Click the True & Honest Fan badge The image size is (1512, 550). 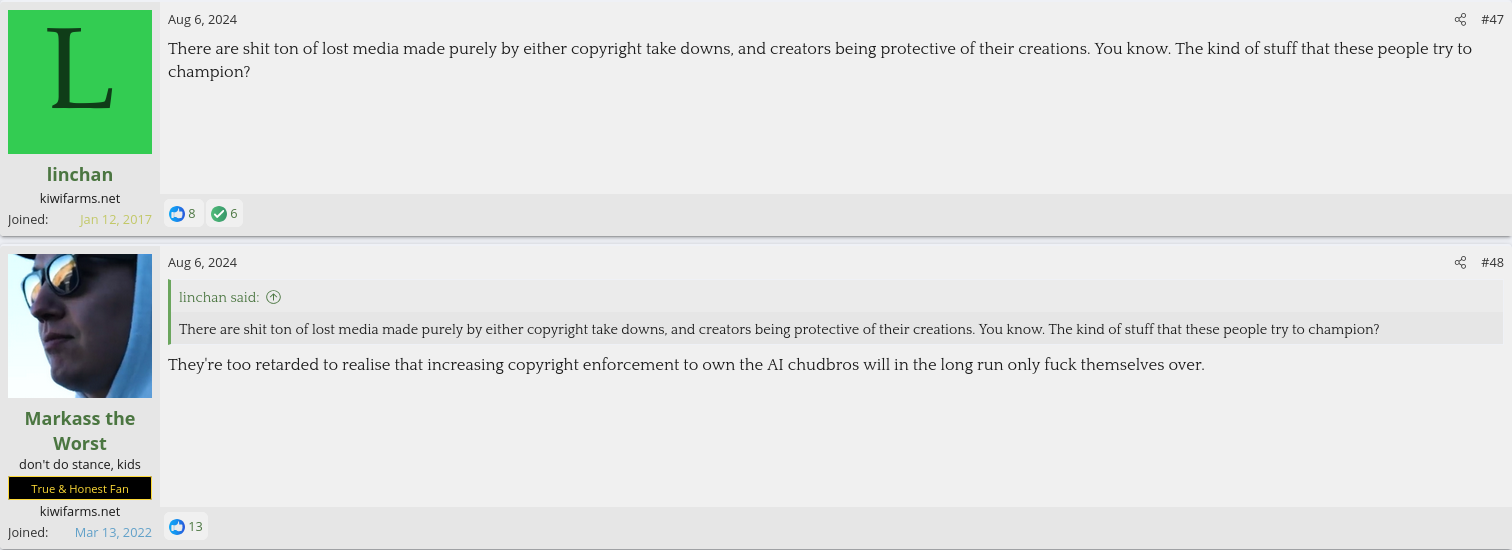(80, 489)
